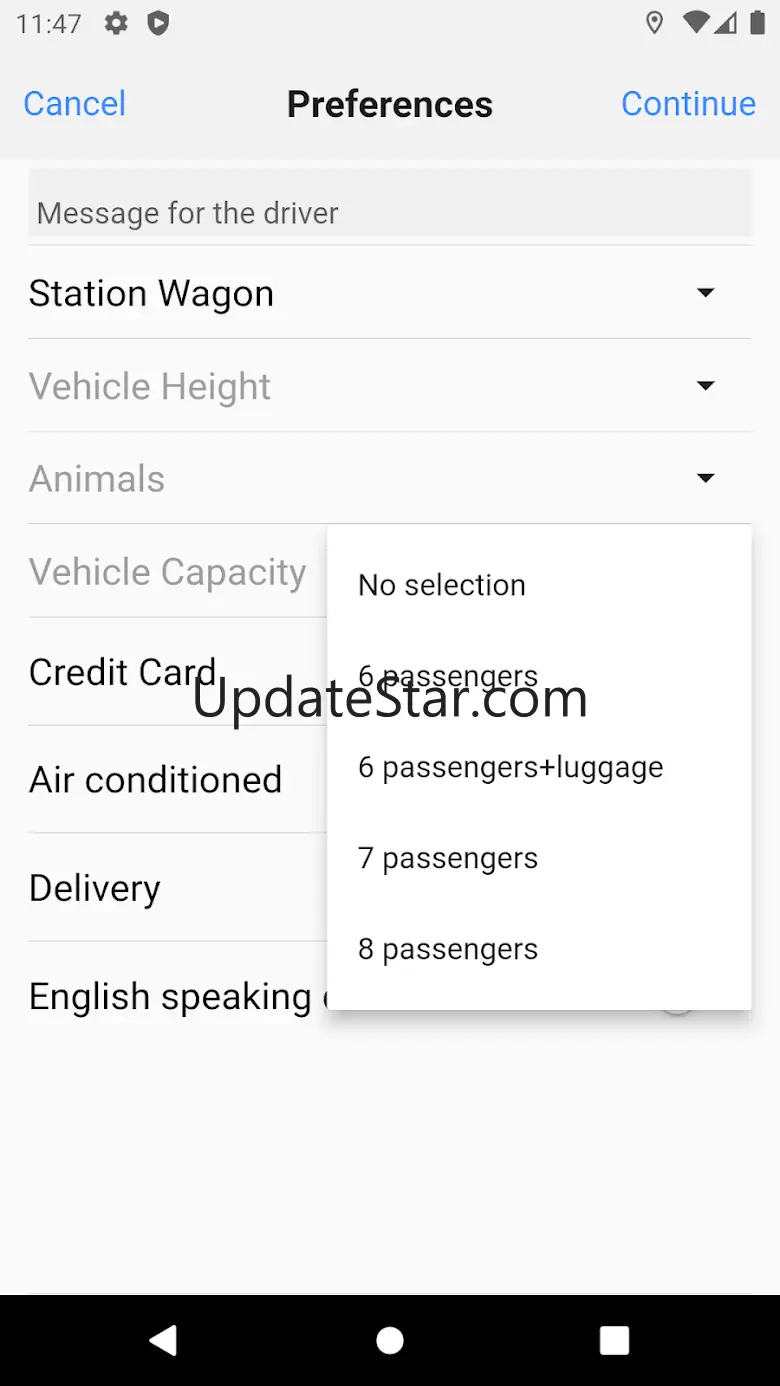
Task: Tap Continue to confirm preferences
Action: 688,104
